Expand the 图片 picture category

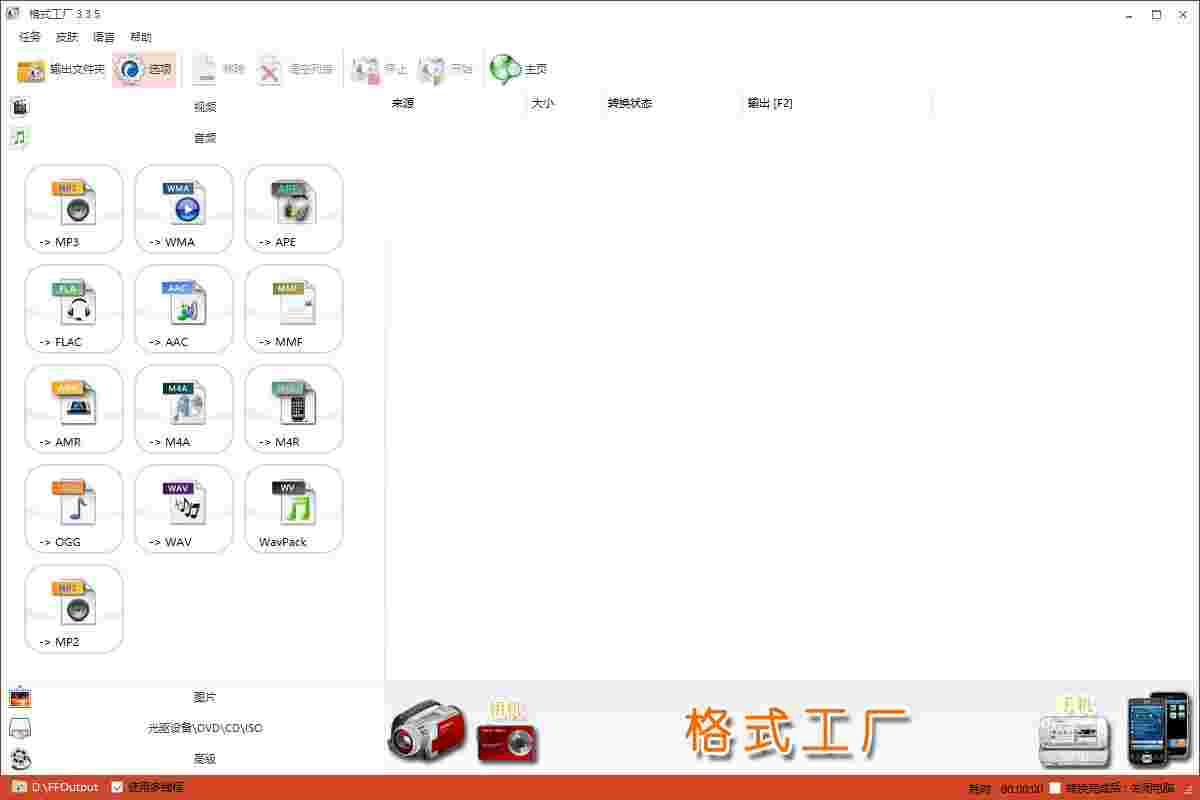(x=204, y=697)
